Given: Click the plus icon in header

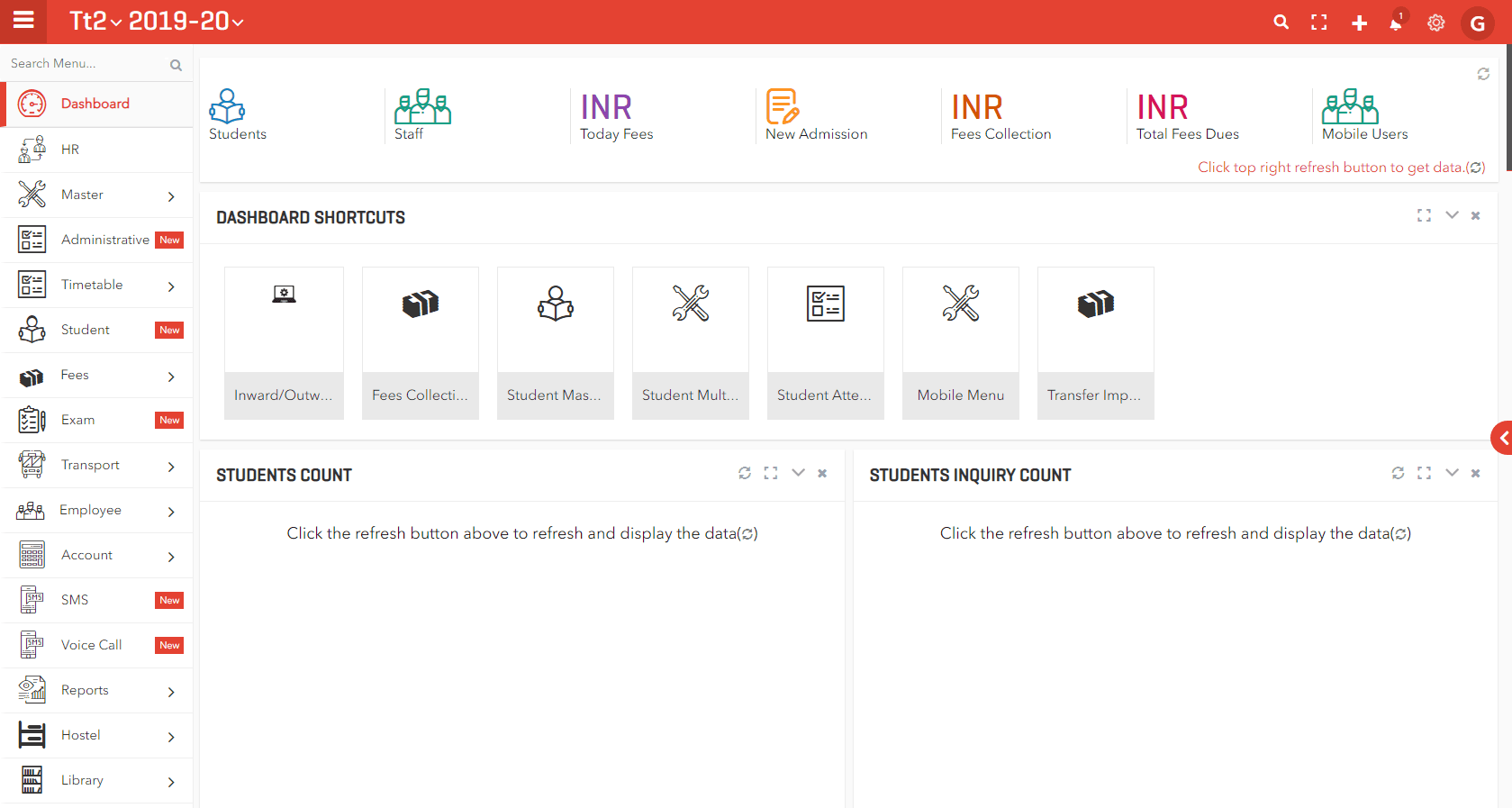Looking at the screenshot, I should (x=1359, y=23).
